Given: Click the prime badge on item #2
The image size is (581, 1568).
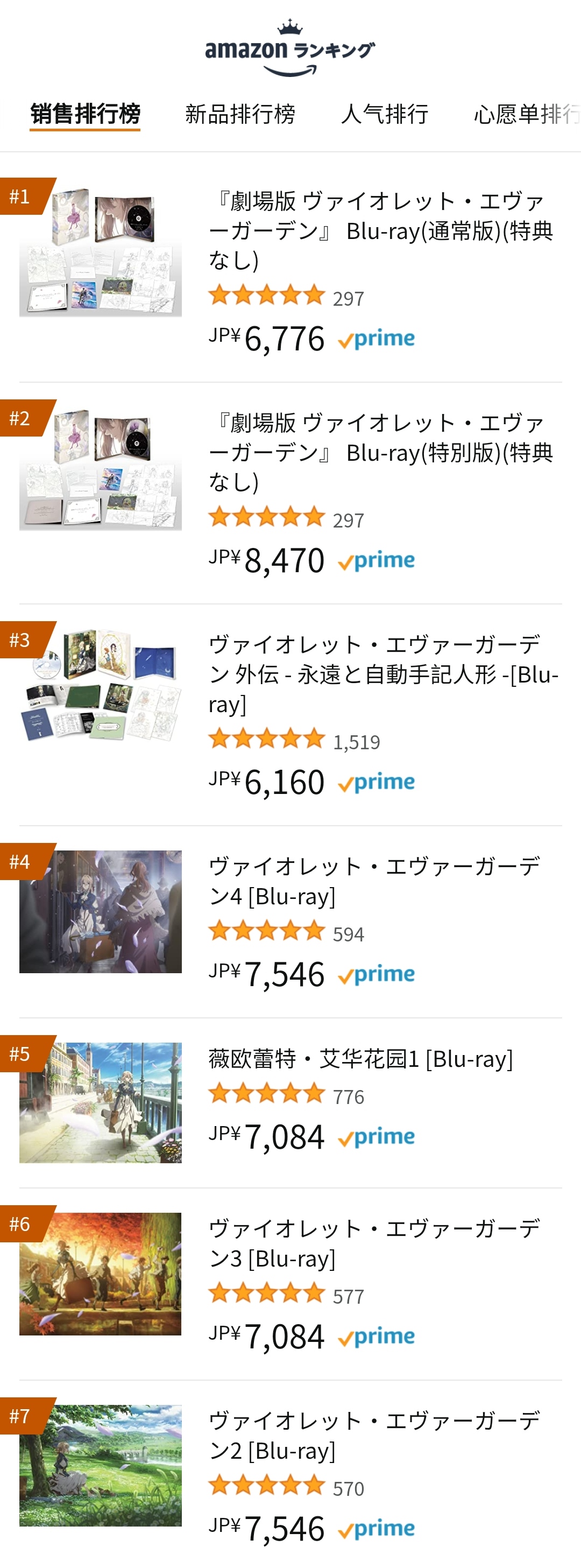Looking at the screenshot, I should [376, 560].
